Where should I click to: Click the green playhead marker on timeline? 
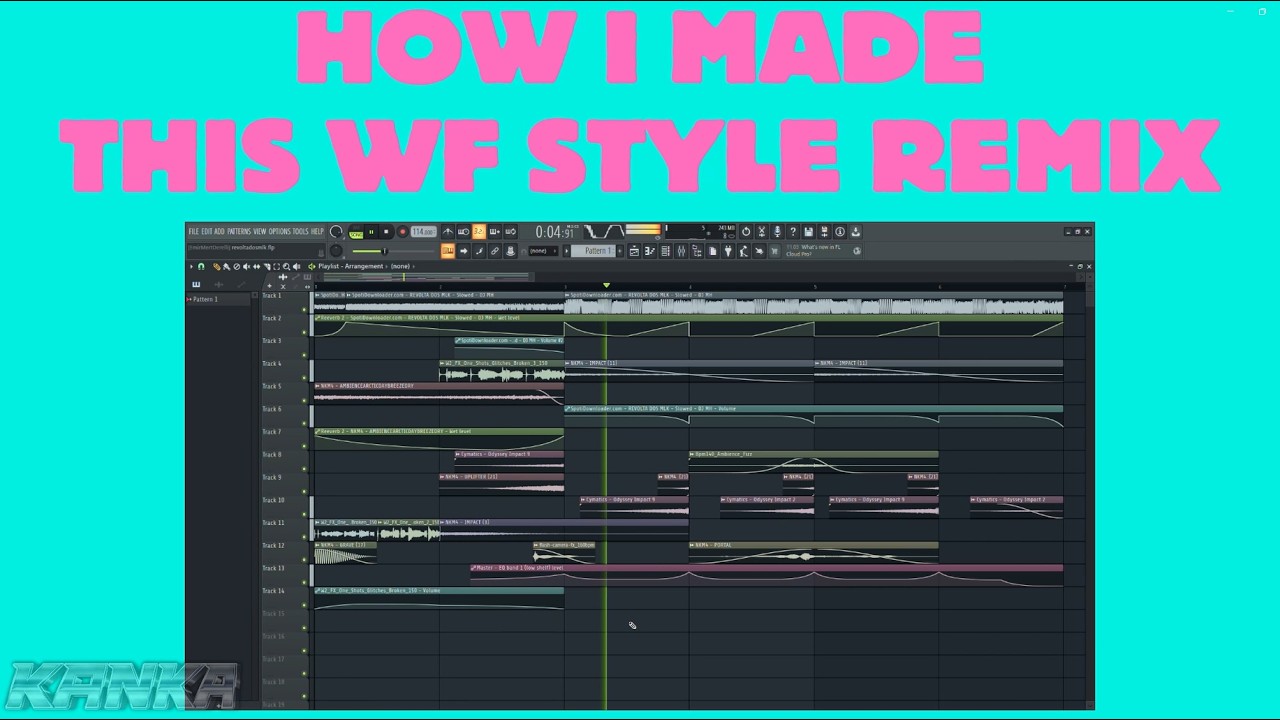pyautogui.click(x=606, y=286)
